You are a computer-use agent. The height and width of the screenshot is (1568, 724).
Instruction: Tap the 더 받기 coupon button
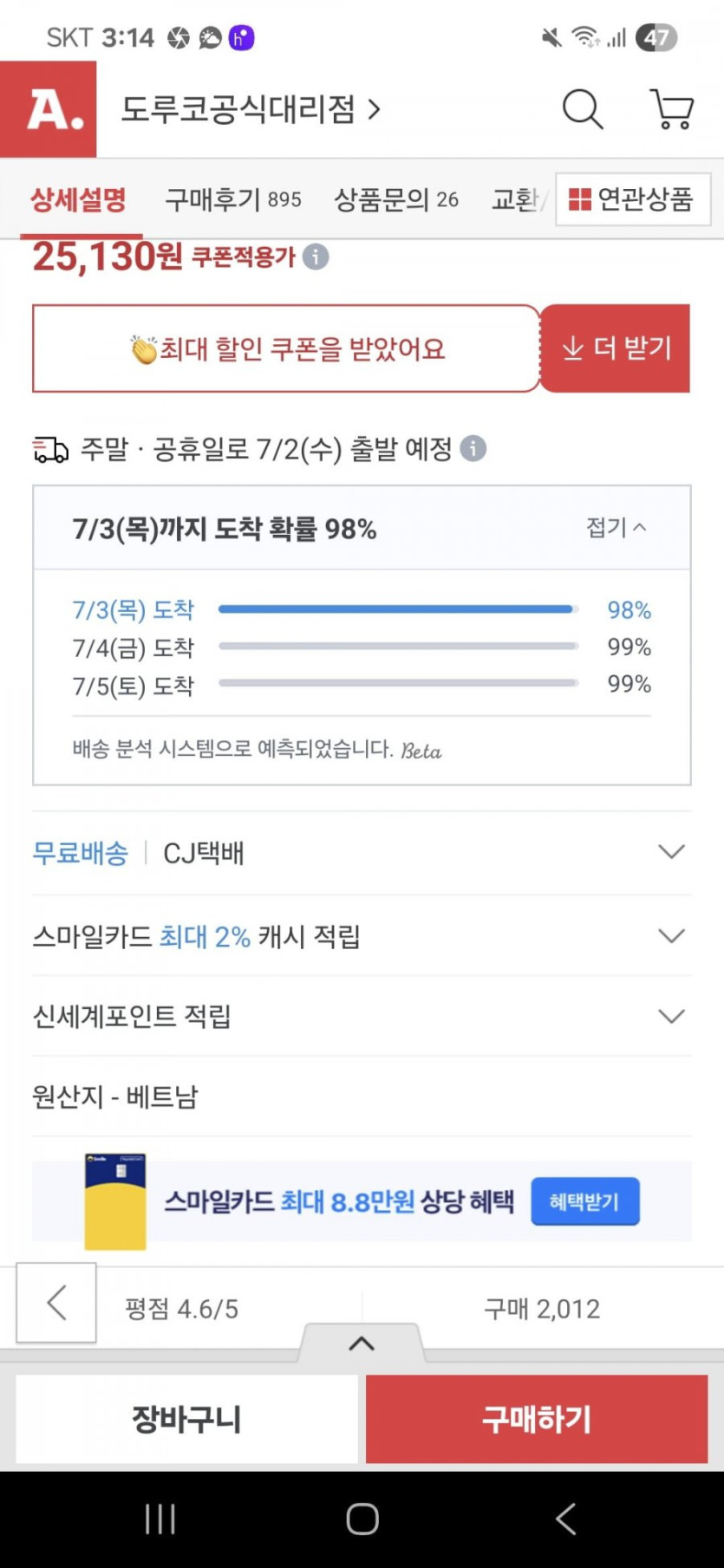click(x=616, y=348)
